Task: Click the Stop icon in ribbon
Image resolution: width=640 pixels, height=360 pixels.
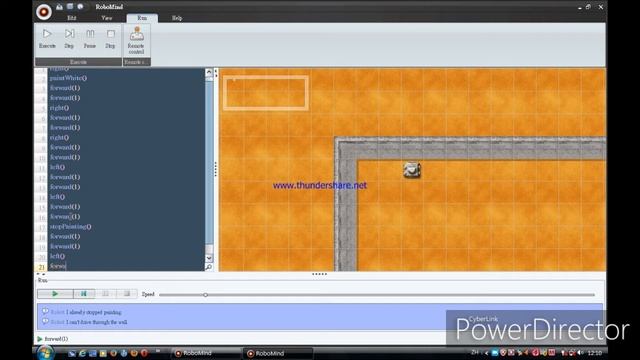Action: 111,34
